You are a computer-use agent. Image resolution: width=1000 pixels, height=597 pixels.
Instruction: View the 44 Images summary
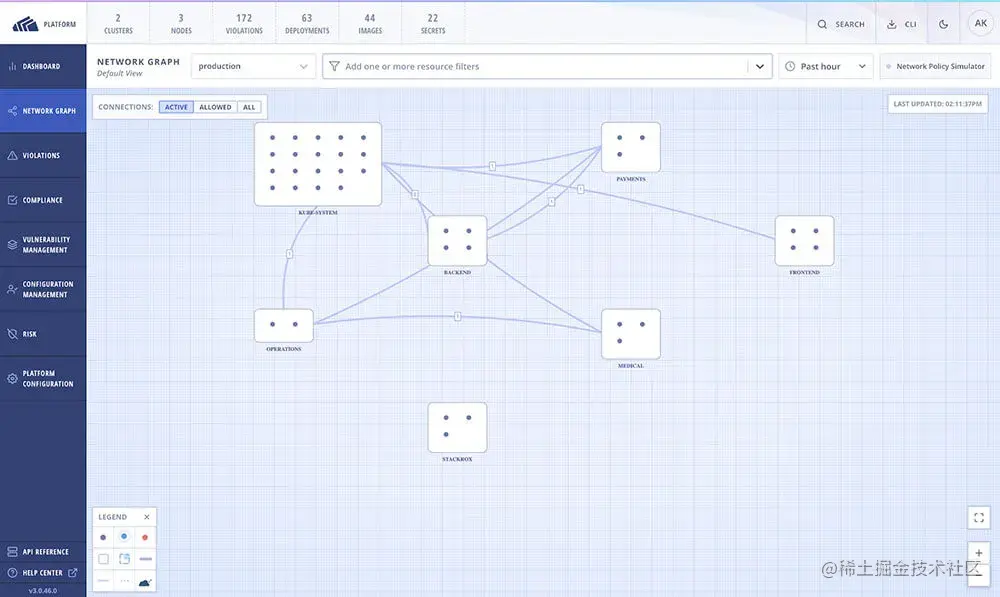pyautogui.click(x=370, y=24)
